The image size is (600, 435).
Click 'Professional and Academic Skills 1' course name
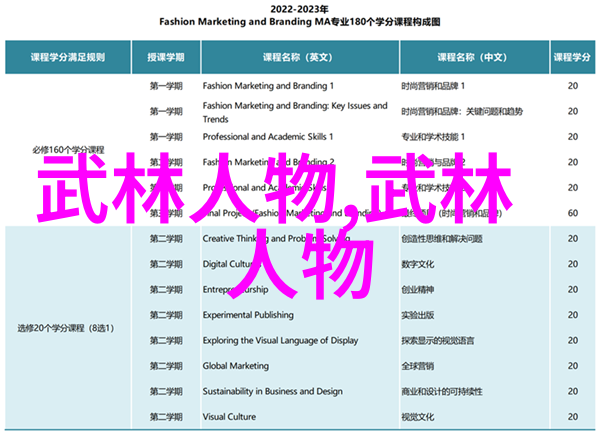tap(268, 137)
